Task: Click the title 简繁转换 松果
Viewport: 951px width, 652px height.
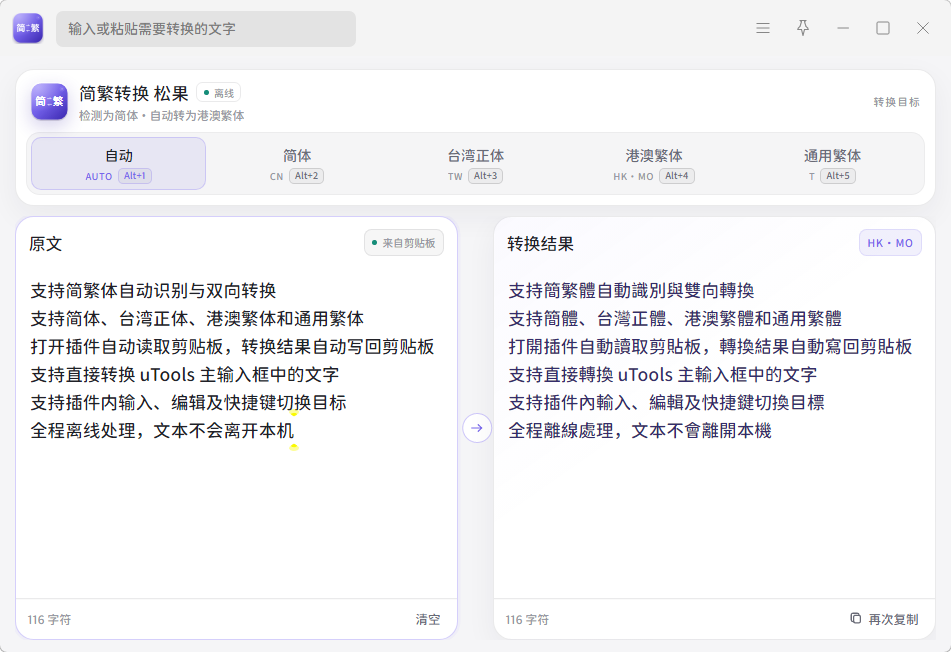Action: click(134, 93)
